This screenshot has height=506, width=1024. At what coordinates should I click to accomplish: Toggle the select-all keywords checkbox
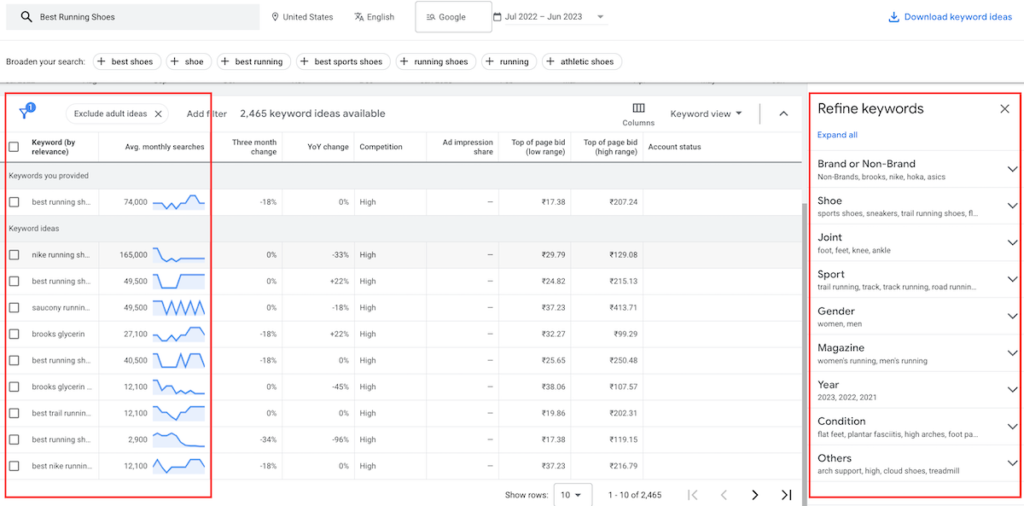tap(14, 147)
